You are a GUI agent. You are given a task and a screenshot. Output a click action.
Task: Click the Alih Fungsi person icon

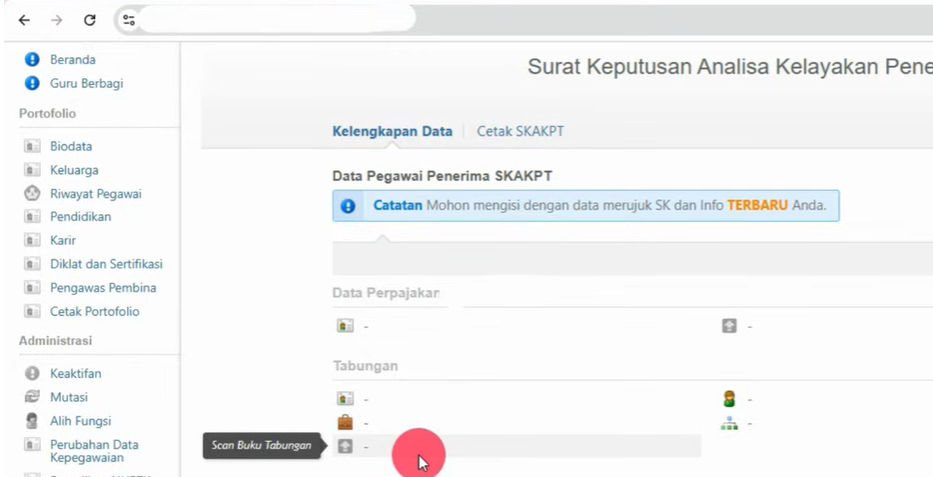click(x=32, y=420)
